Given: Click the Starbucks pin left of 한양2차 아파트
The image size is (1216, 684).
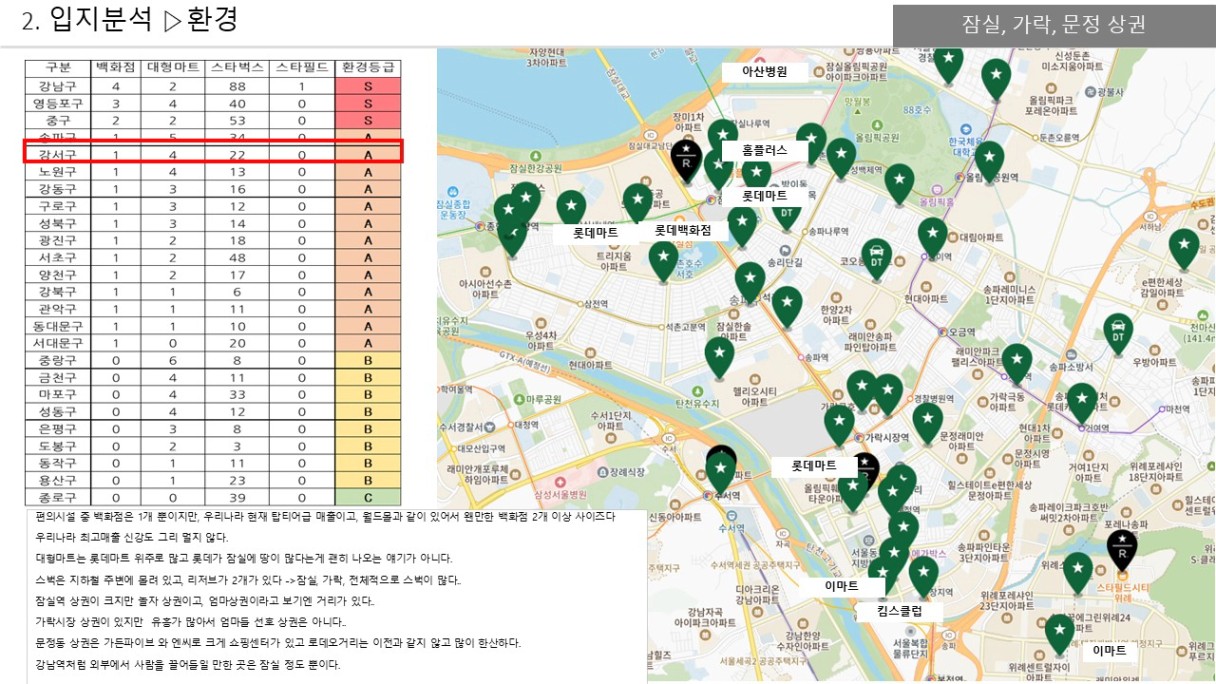Looking at the screenshot, I should 787,306.
